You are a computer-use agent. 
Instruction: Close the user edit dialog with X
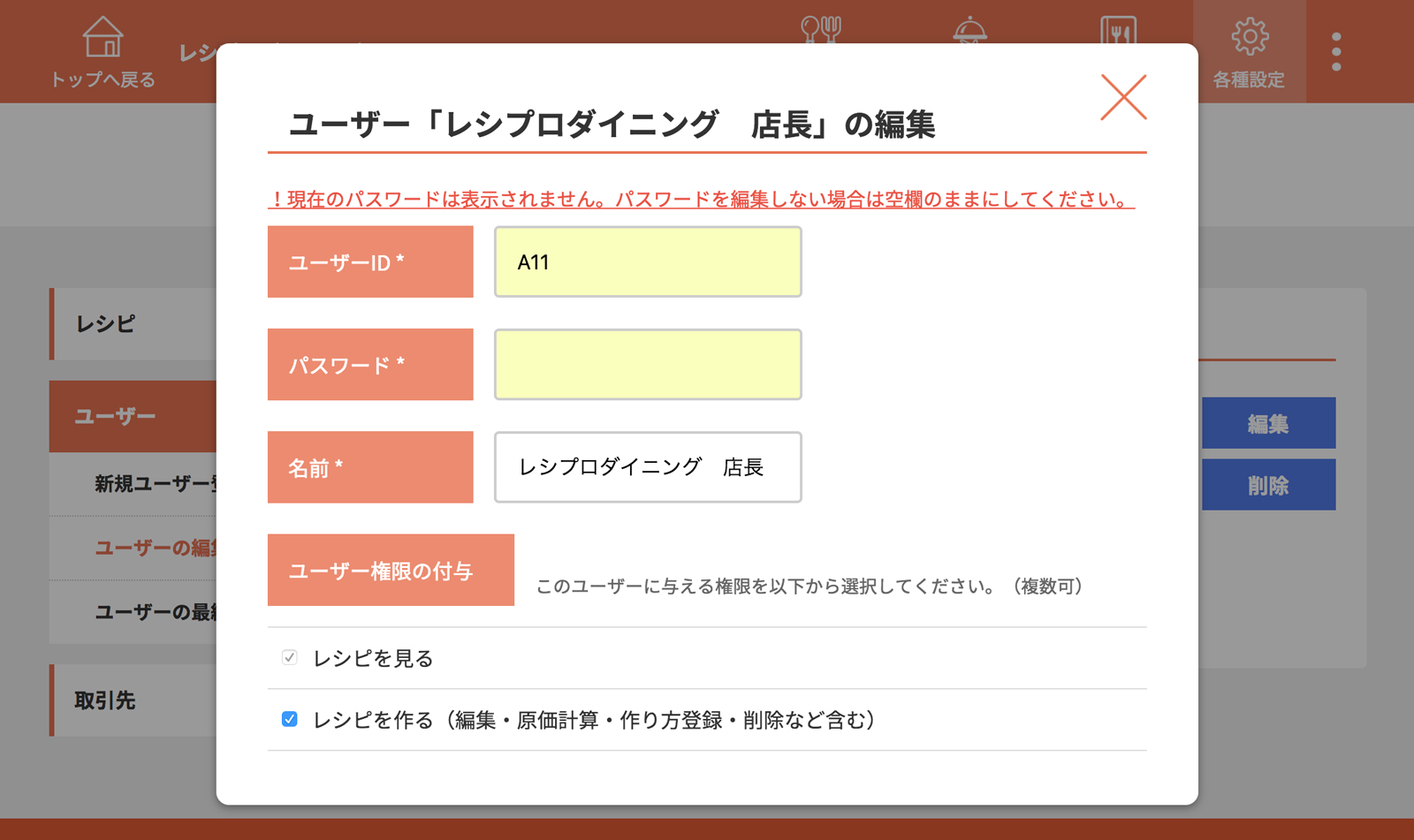click(x=1123, y=97)
